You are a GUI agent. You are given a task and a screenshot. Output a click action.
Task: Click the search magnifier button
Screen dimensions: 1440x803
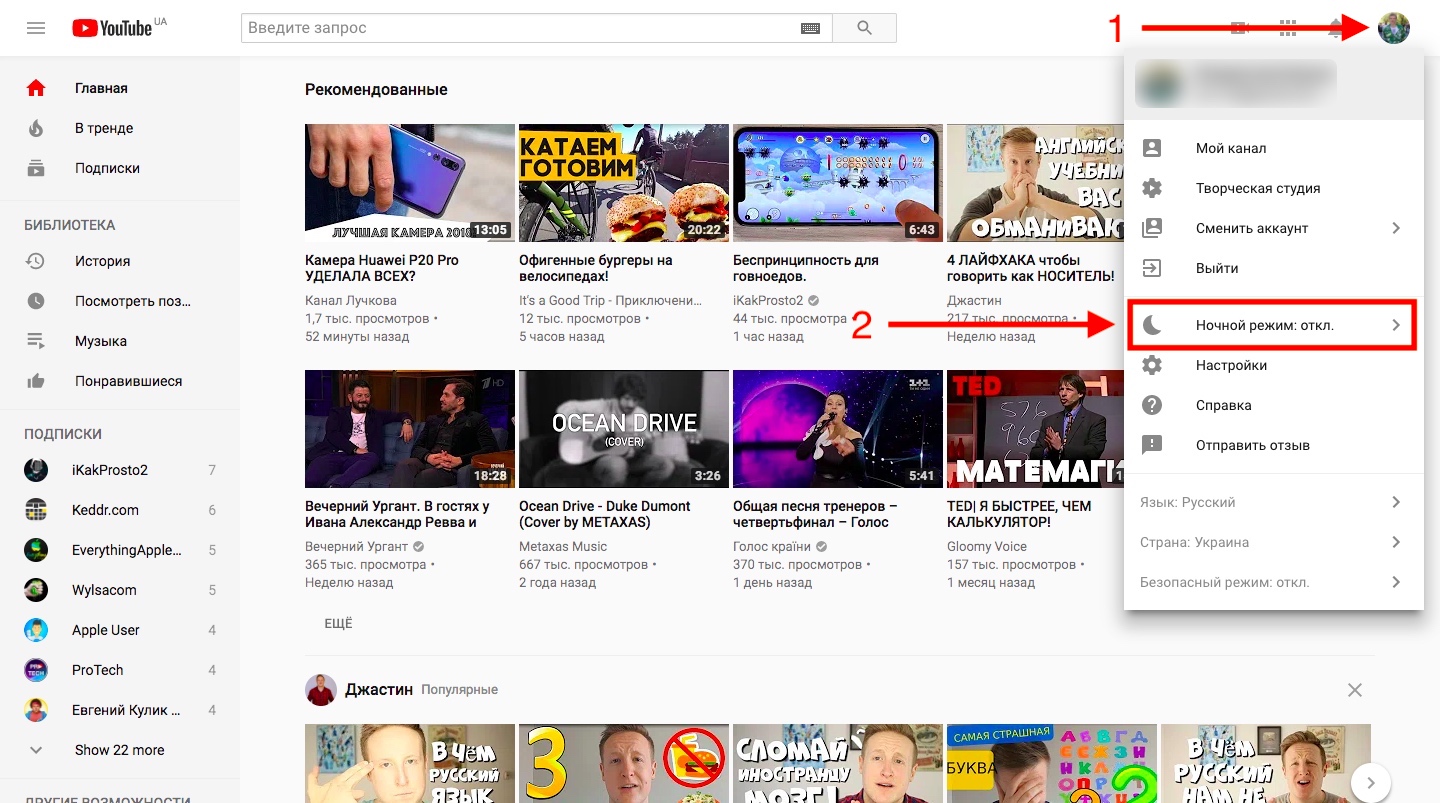[865, 28]
